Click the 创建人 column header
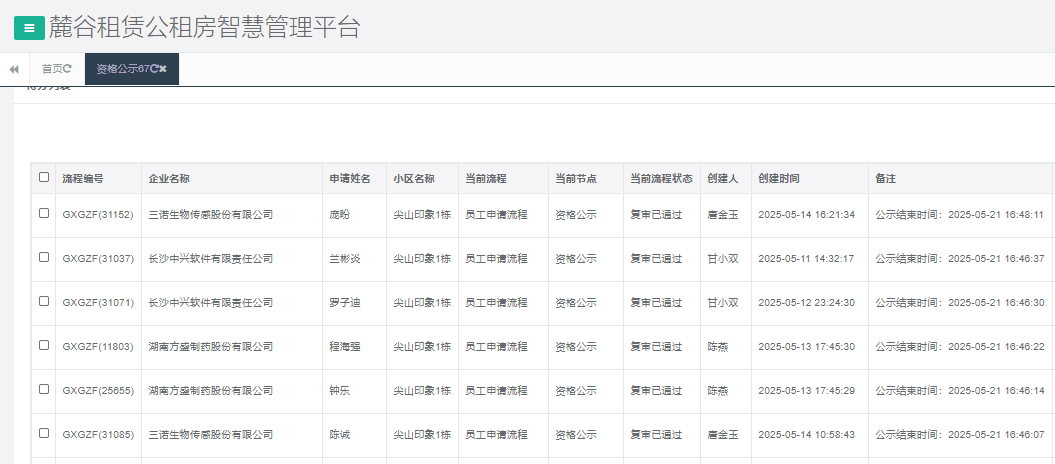The height and width of the screenshot is (464, 1055). point(723,179)
